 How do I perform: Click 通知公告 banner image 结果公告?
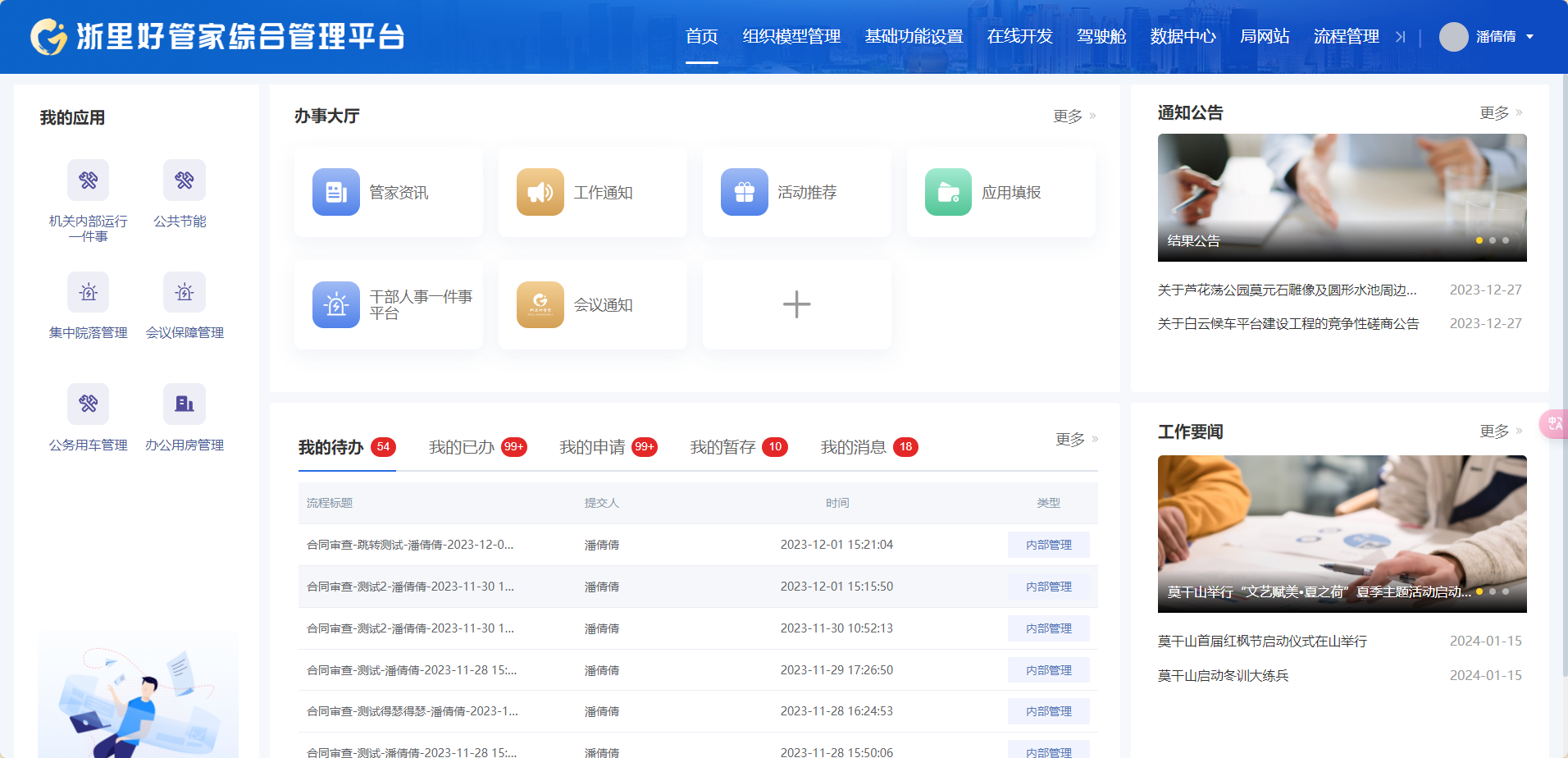1342,198
